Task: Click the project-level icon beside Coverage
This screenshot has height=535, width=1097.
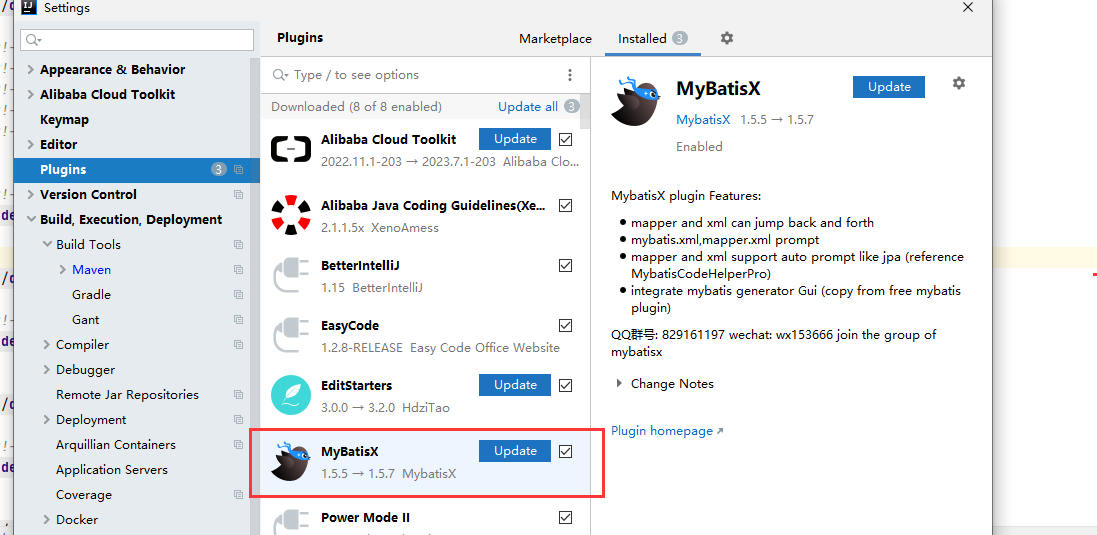Action: click(x=239, y=494)
